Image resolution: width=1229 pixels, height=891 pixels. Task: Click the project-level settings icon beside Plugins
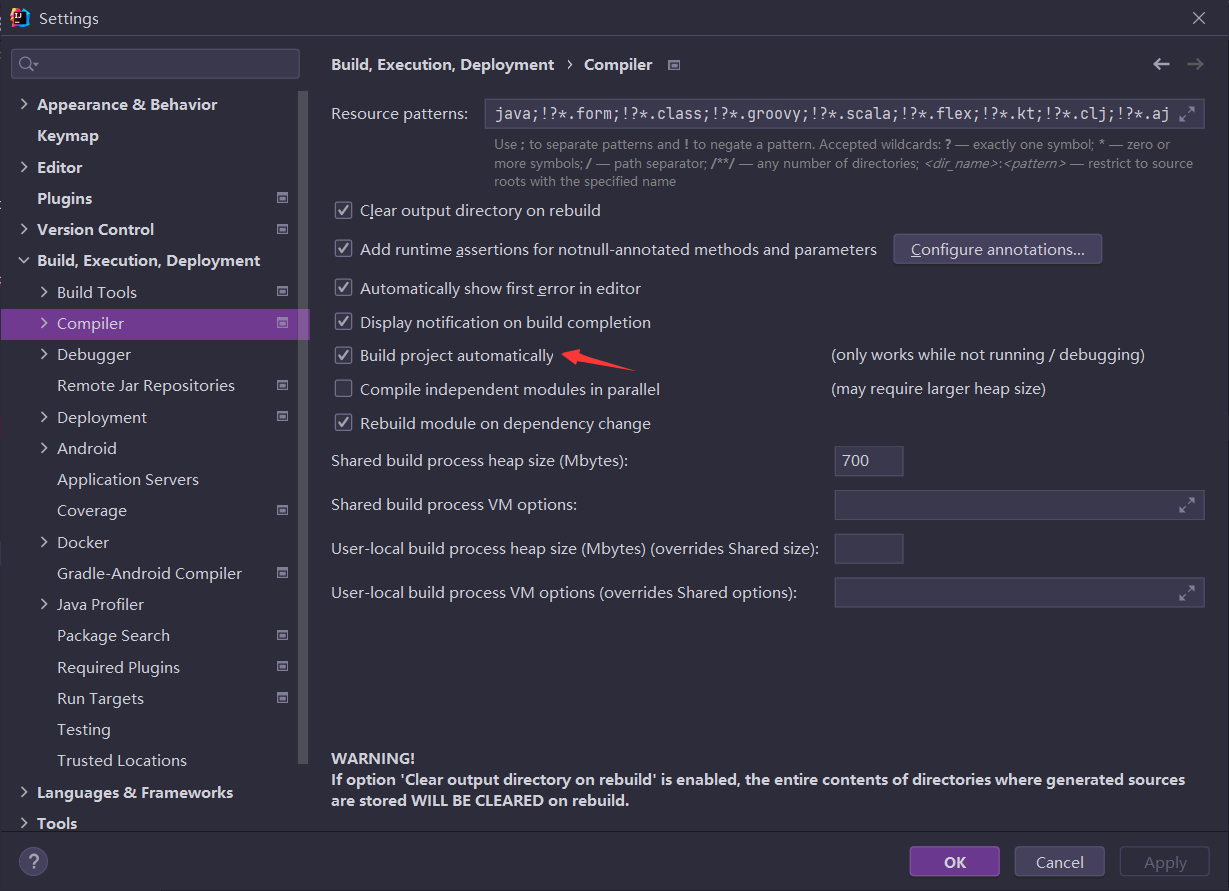pyautogui.click(x=283, y=198)
